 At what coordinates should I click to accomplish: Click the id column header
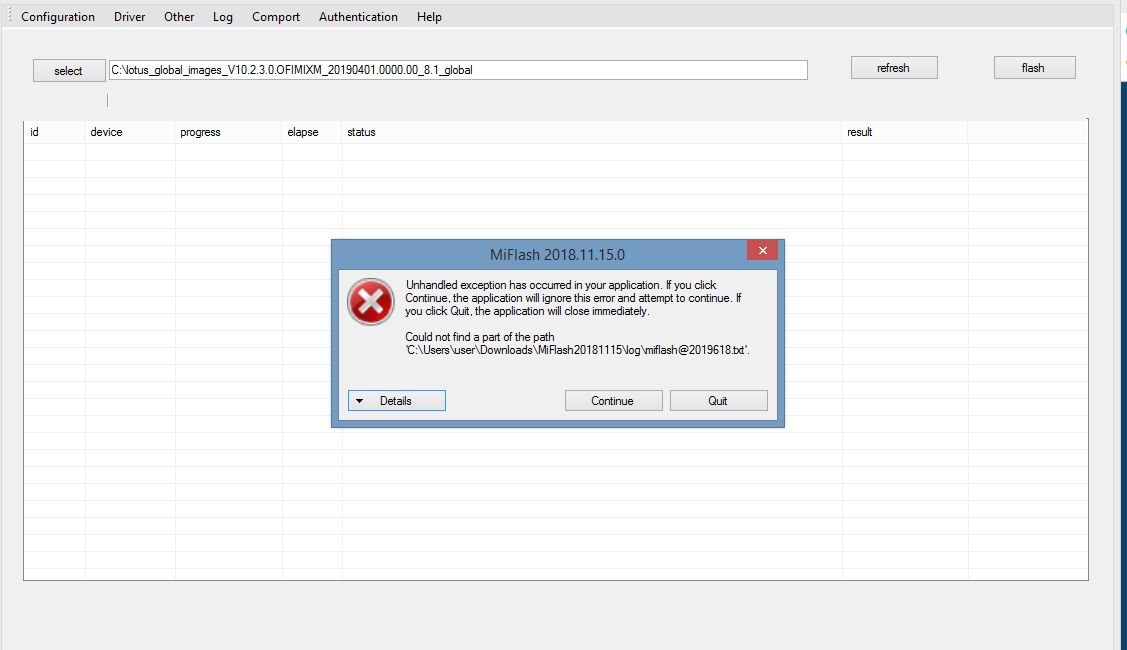click(x=55, y=132)
